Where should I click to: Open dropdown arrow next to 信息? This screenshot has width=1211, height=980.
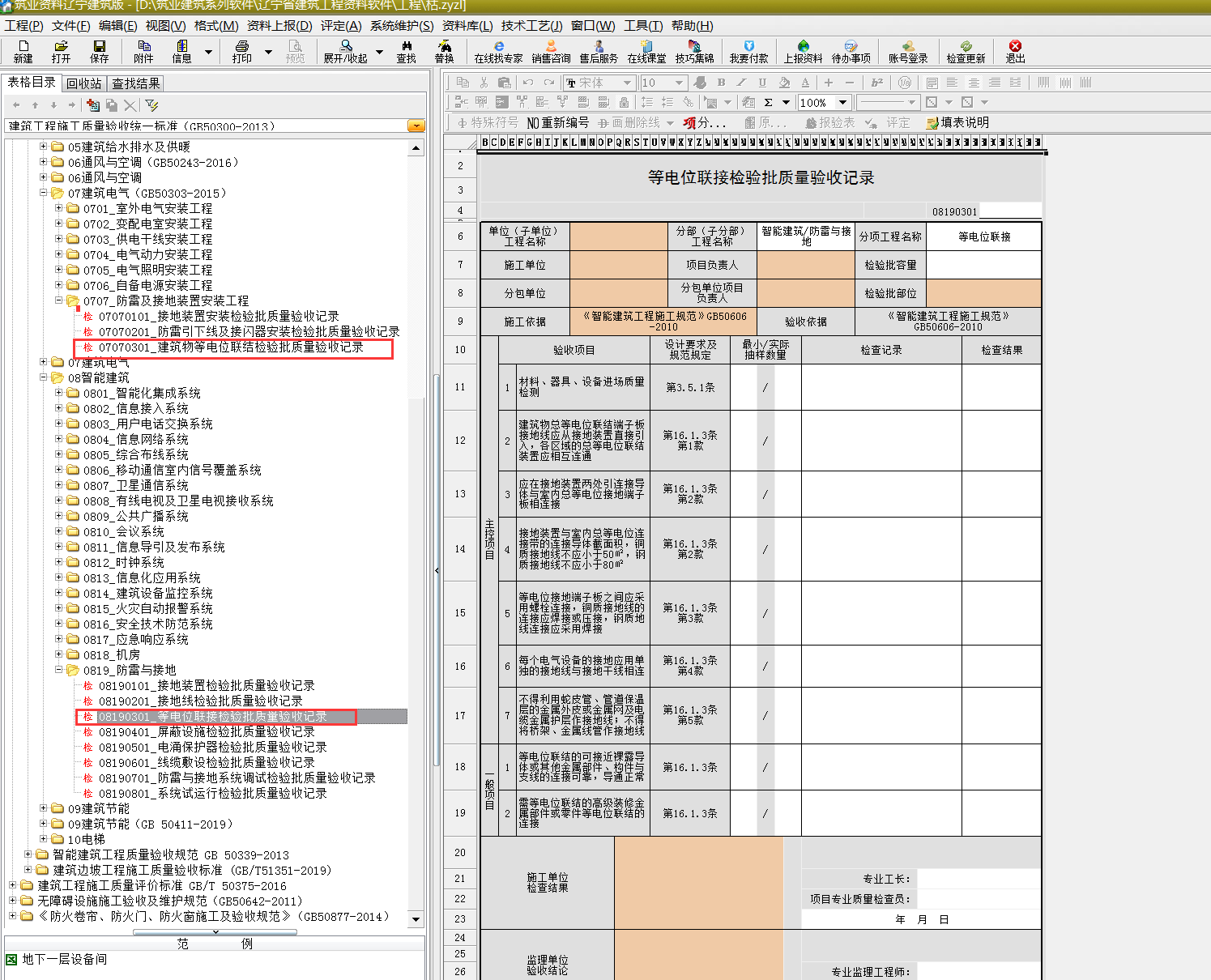click(208, 52)
